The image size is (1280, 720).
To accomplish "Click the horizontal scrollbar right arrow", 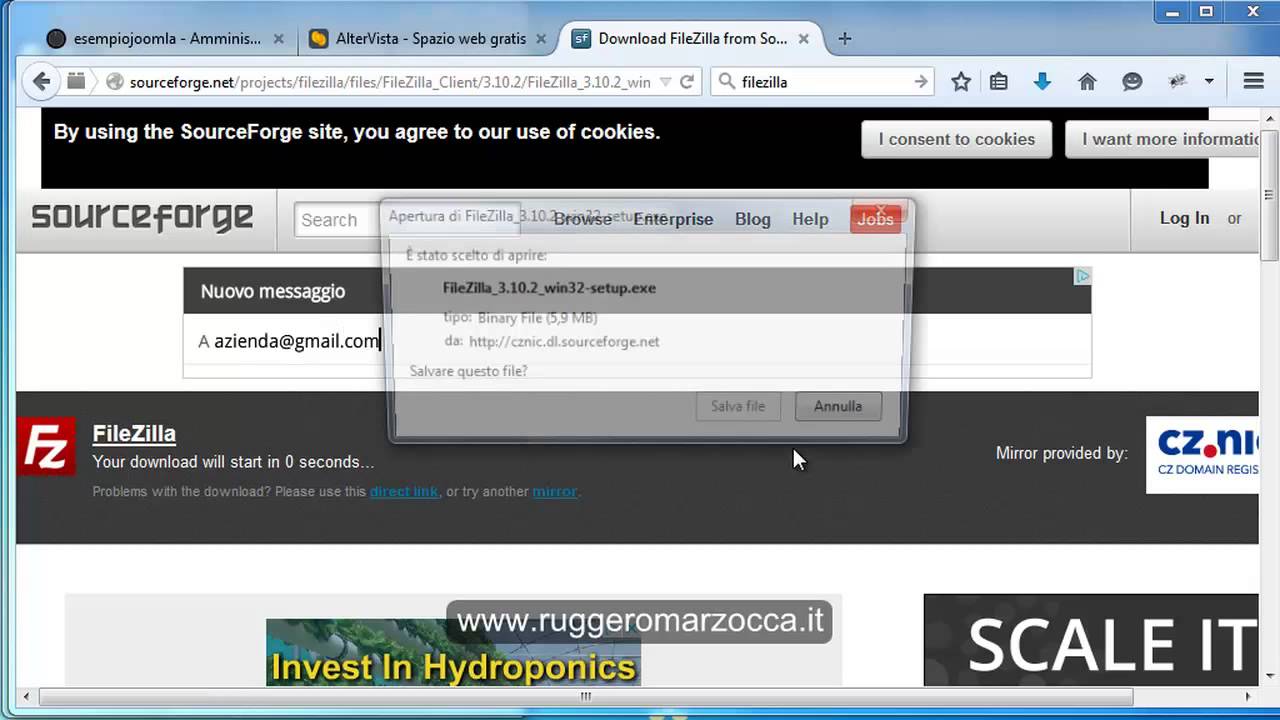I will (x=1248, y=696).
